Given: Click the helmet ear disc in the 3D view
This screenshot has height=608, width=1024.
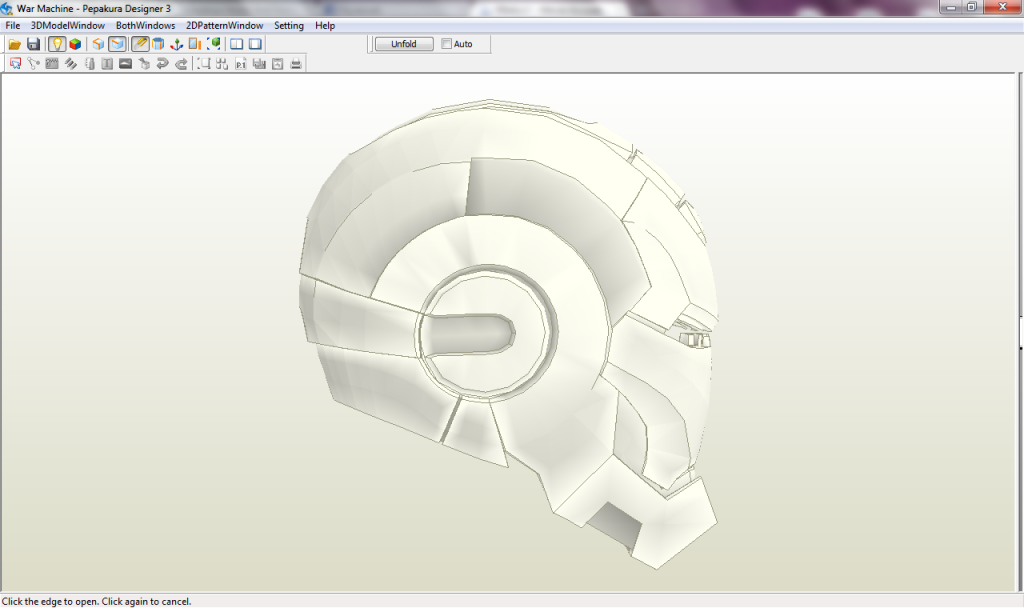Looking at the screenshot, I should pos(487,332).
